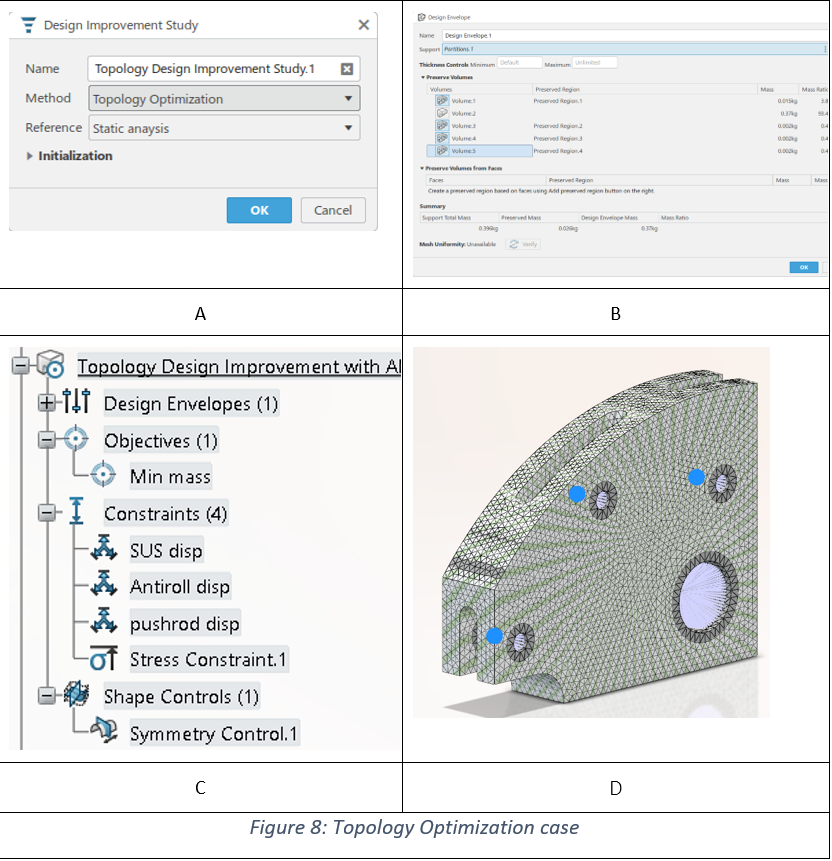Screen dimensions: 832x861
Task: Click the Volumes column header
Action: 479,90
